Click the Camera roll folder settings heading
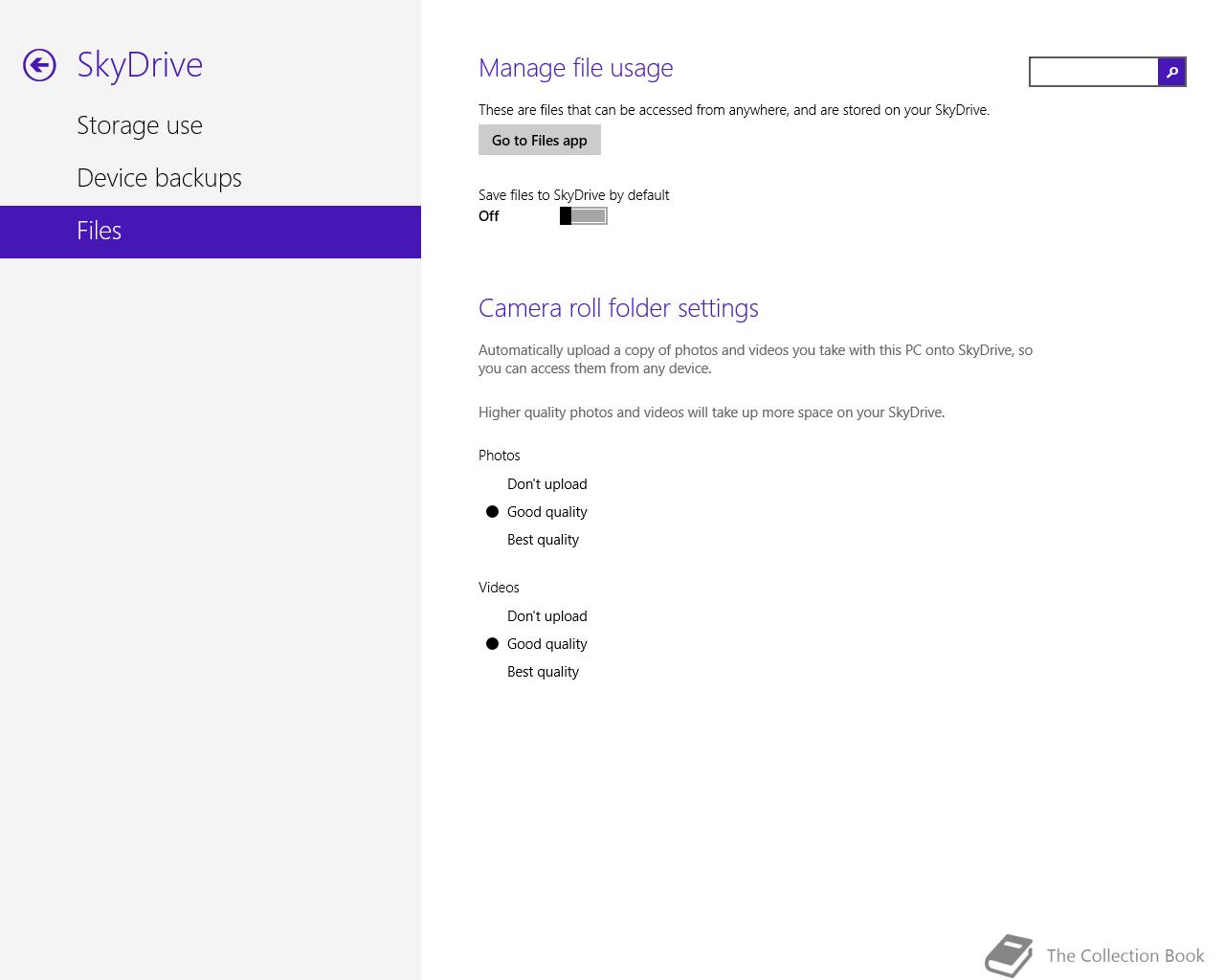 pyautogui.click(x=618, y=308)
